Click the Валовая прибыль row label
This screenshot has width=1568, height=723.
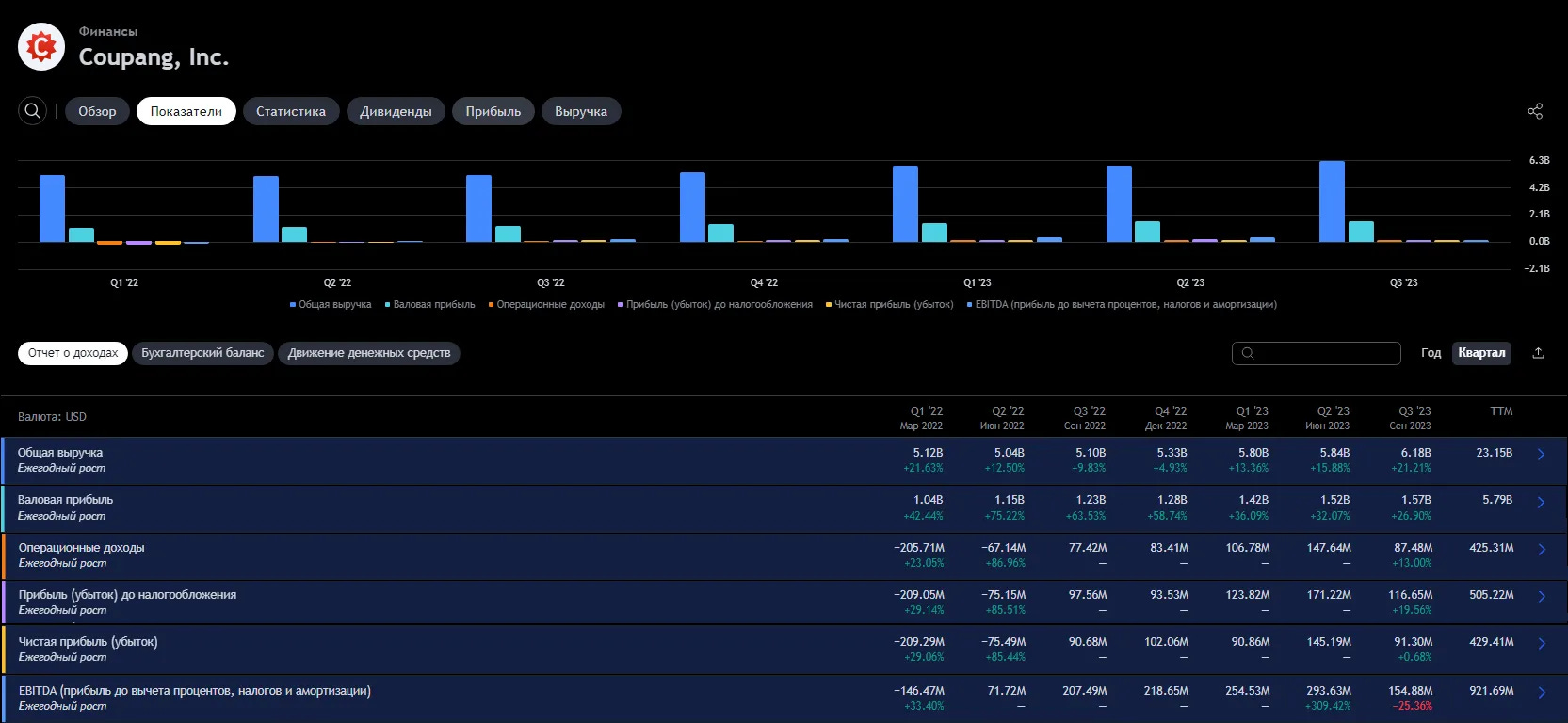coord(65,500)
